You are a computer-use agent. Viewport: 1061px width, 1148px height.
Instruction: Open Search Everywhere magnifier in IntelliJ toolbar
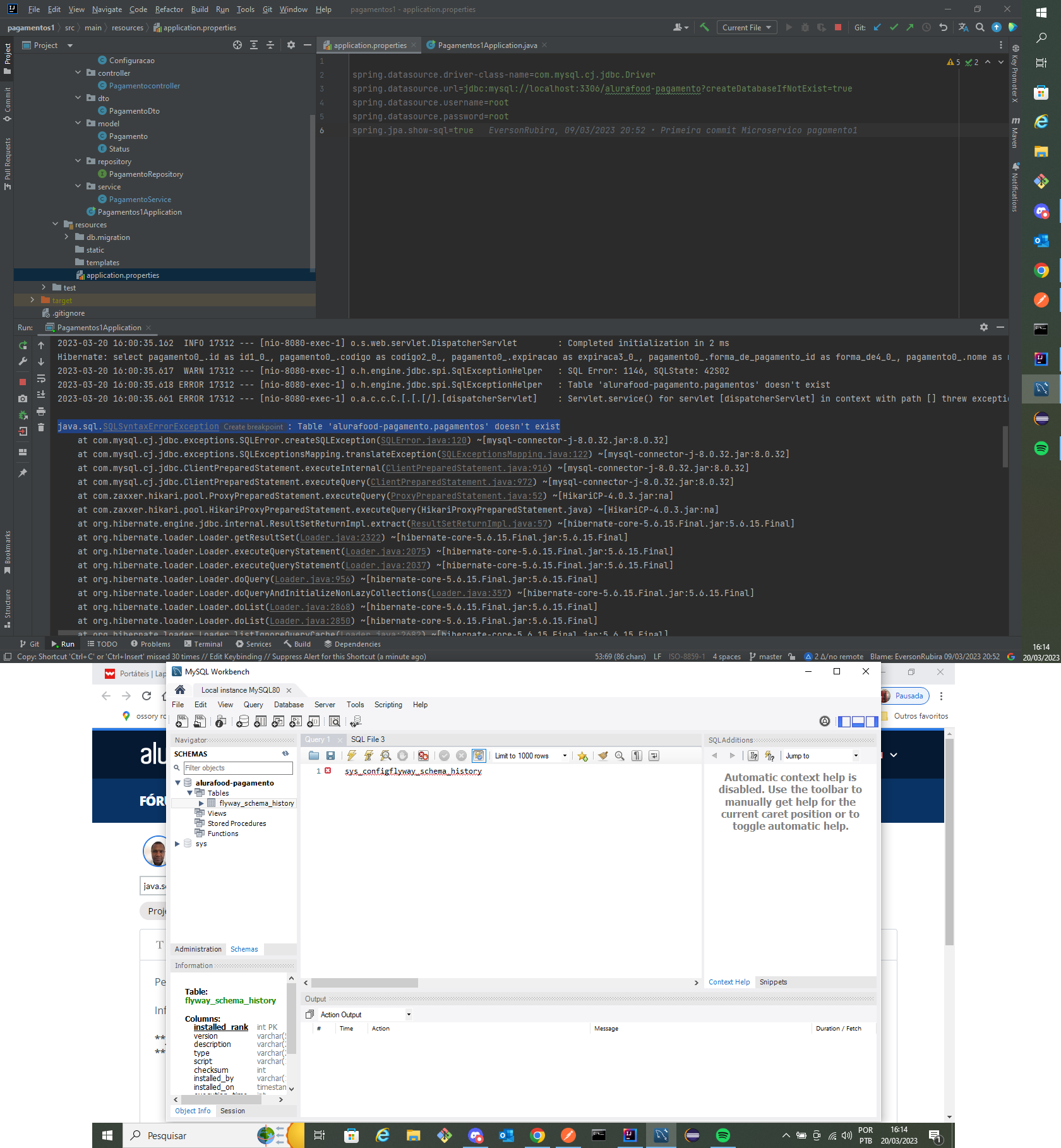point(980,27)
